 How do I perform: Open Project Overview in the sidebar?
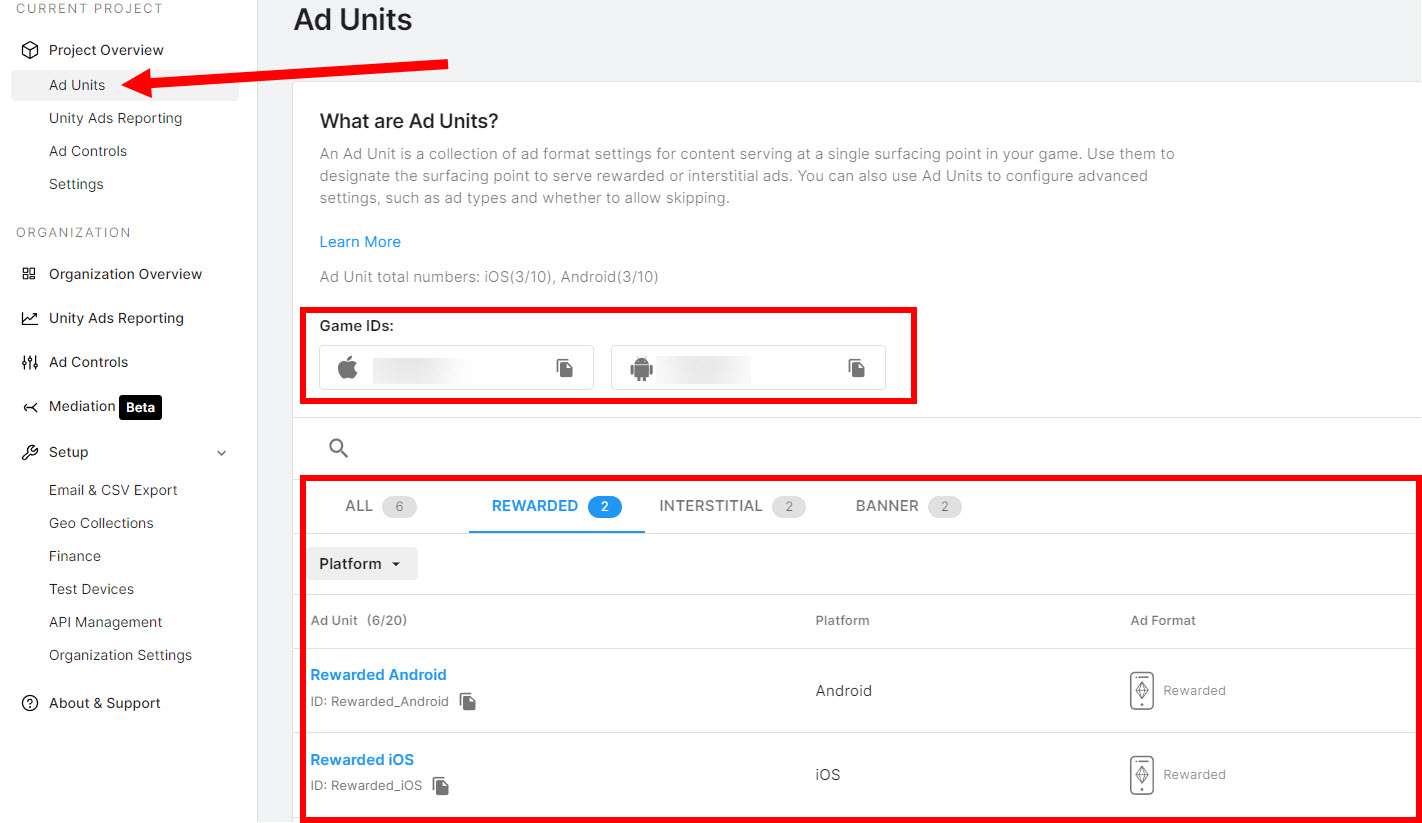(x=106, y=50)
